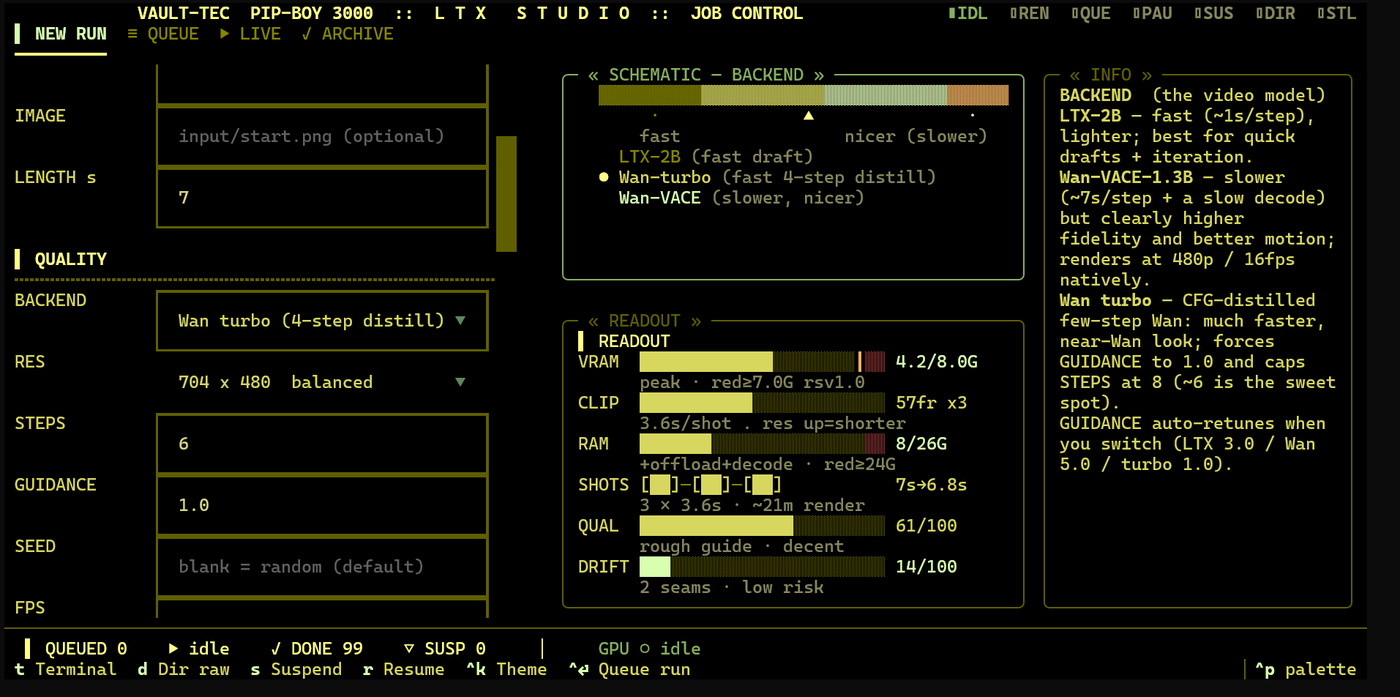The image size is (1400, 697).
Task: Click the GPU idle indicator
Action: 649,649
